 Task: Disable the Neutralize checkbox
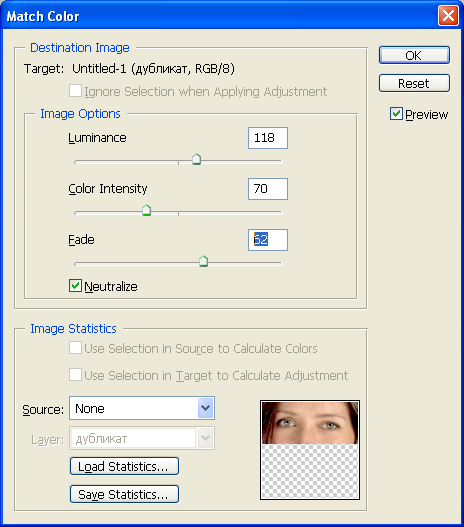pyautogui.click(x=75, y=286)
